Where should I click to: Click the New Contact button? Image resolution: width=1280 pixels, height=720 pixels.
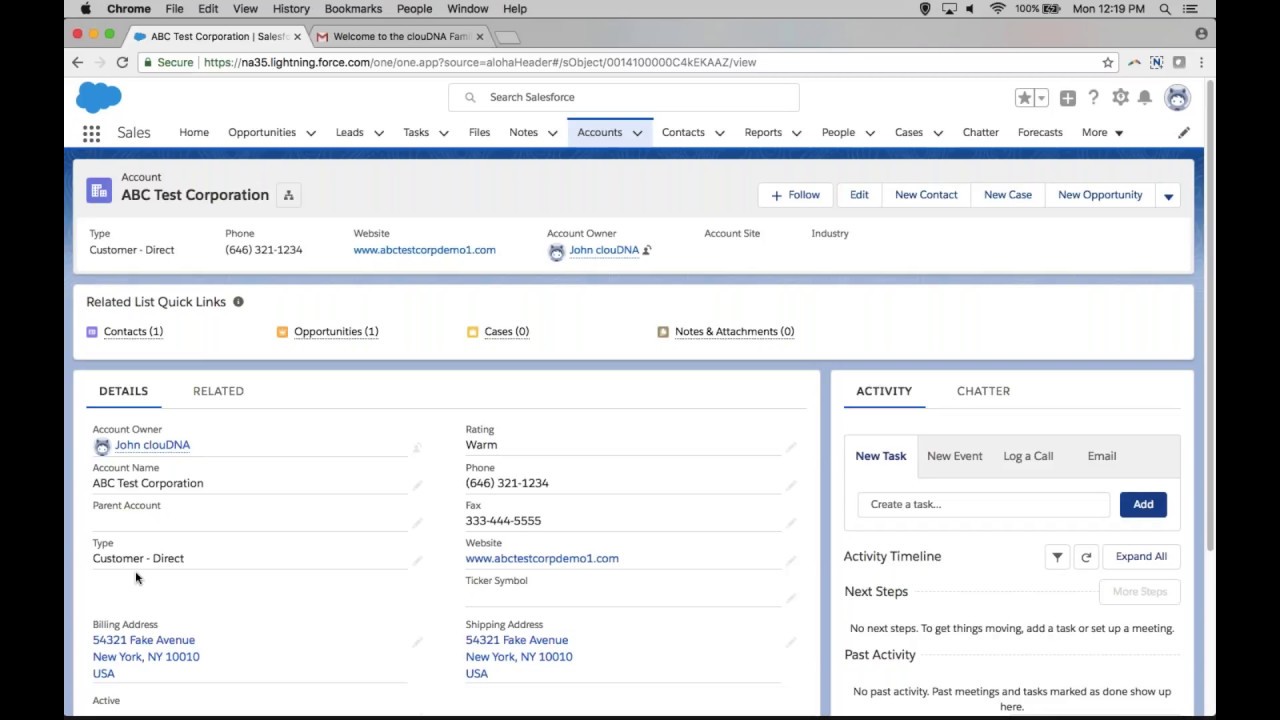926,195
